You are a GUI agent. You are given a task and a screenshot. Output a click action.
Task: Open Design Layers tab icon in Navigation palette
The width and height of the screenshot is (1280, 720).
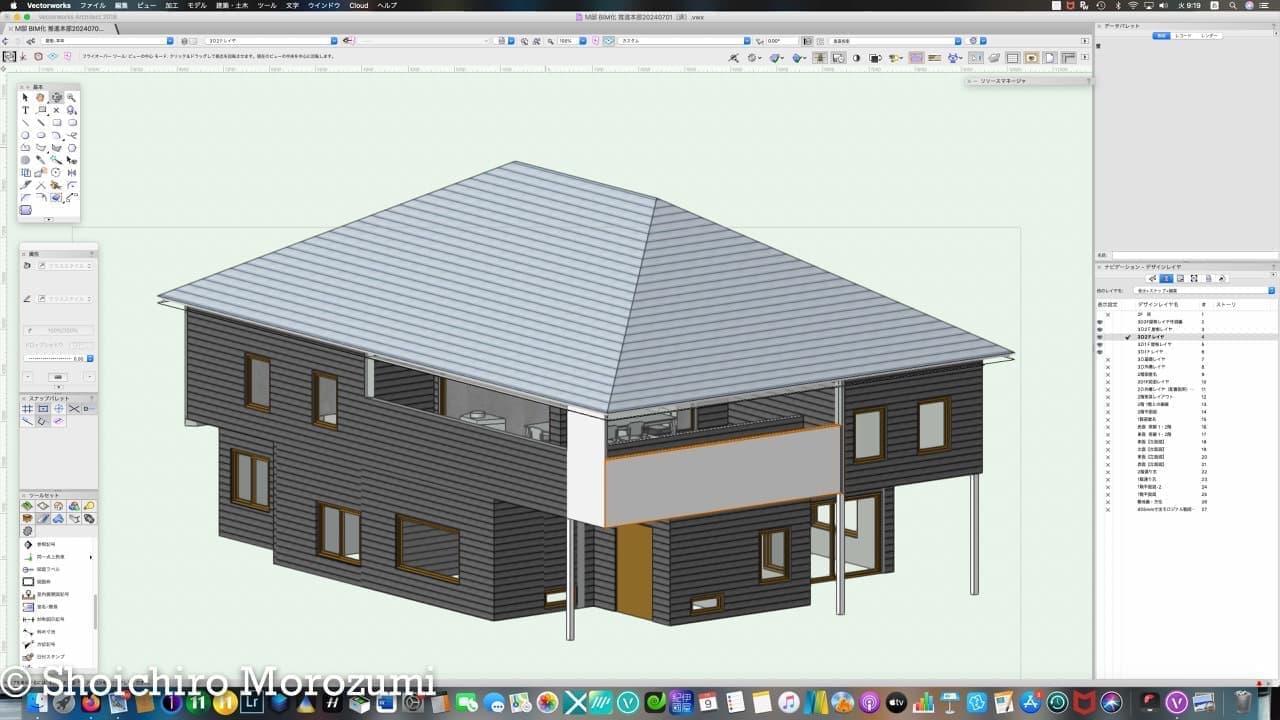(1166, 278)
